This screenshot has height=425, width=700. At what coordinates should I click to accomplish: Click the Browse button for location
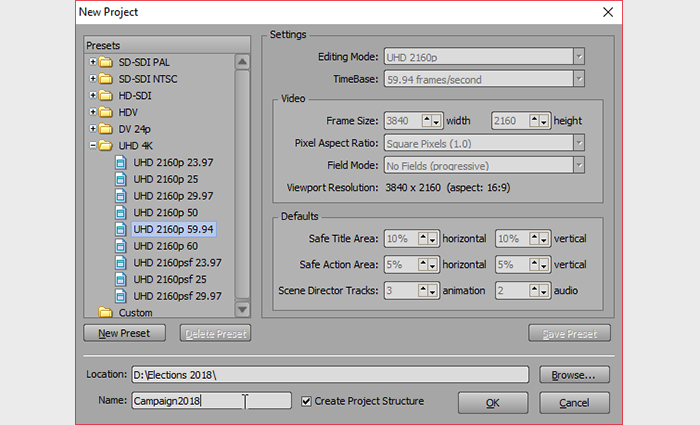(x=573, y=375)
